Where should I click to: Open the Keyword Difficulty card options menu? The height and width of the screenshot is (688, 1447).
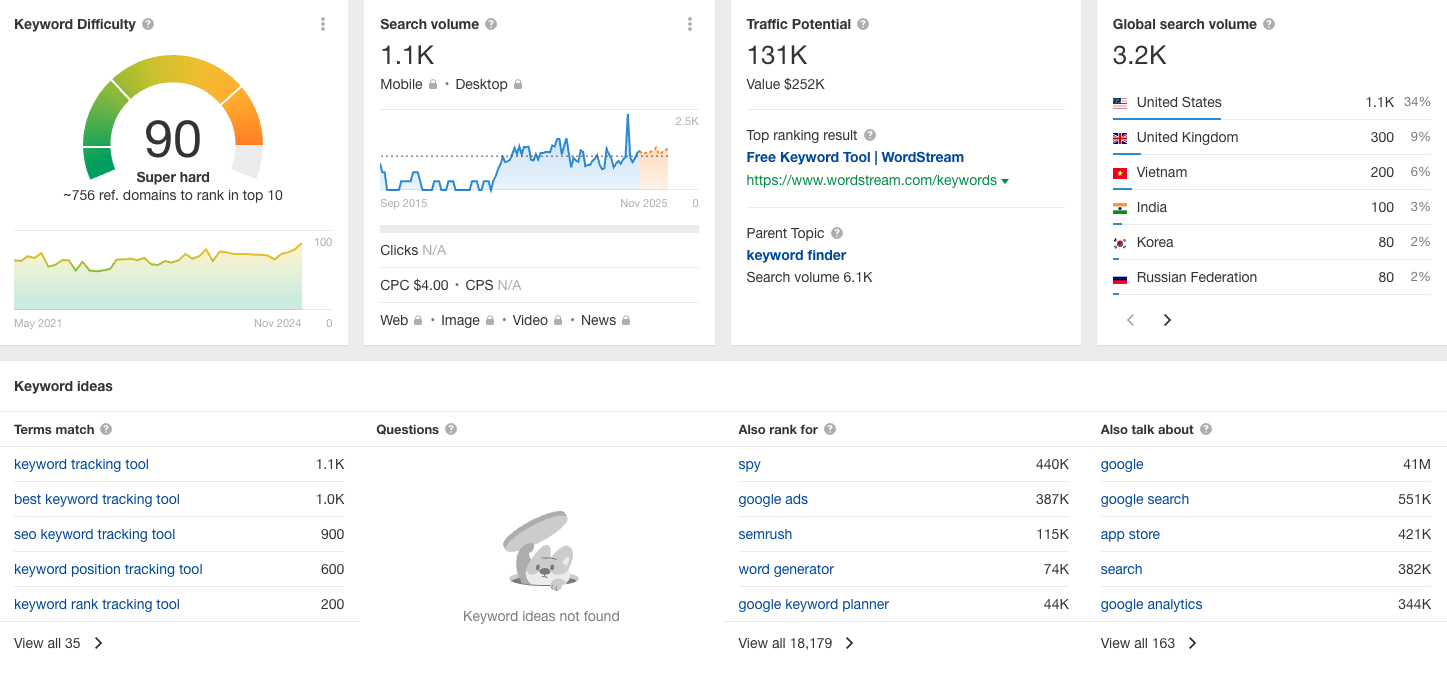point(322,23)
